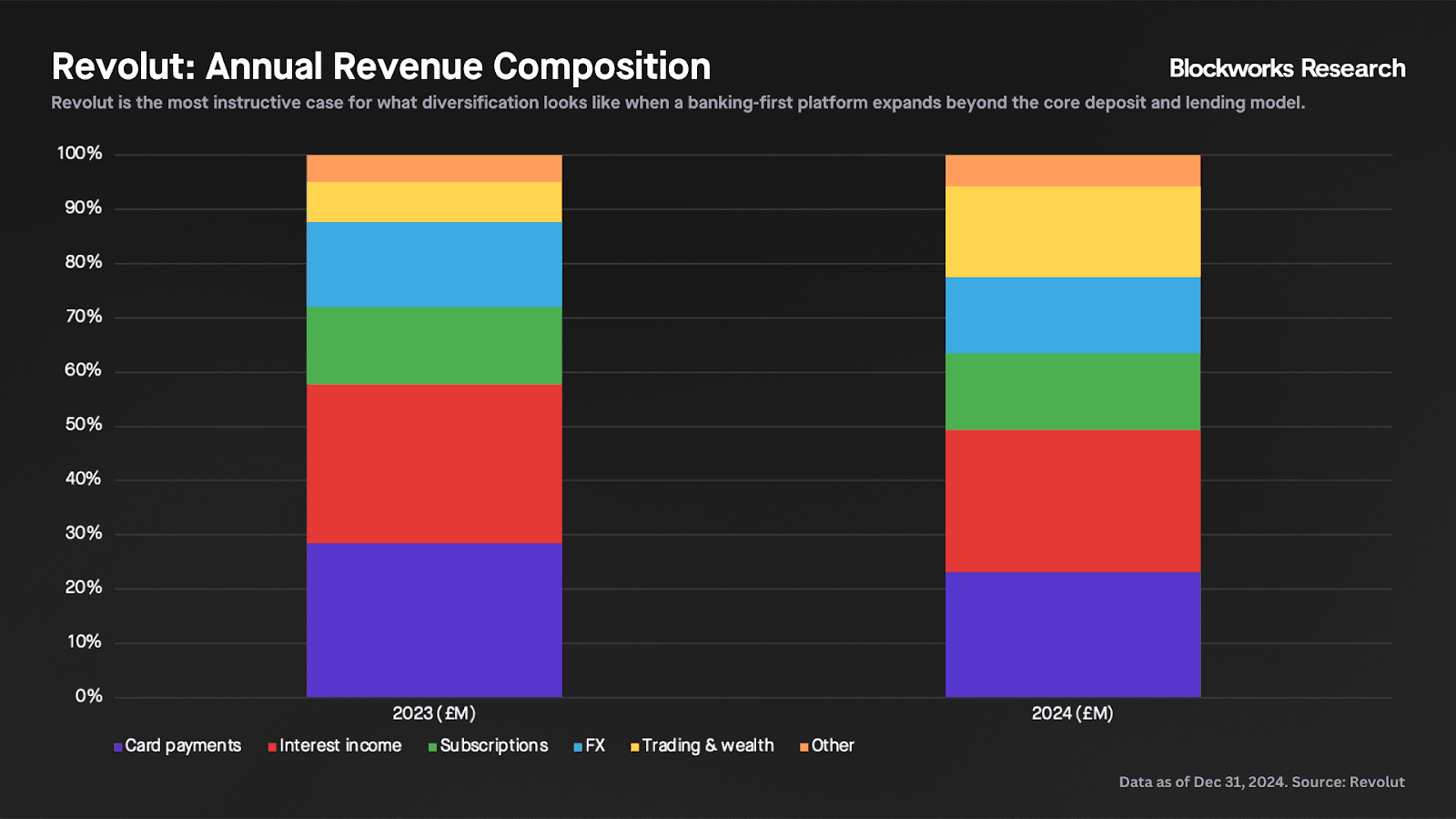
Task: Click the 100% y-axis label
Action: click(x=80, y=154)
